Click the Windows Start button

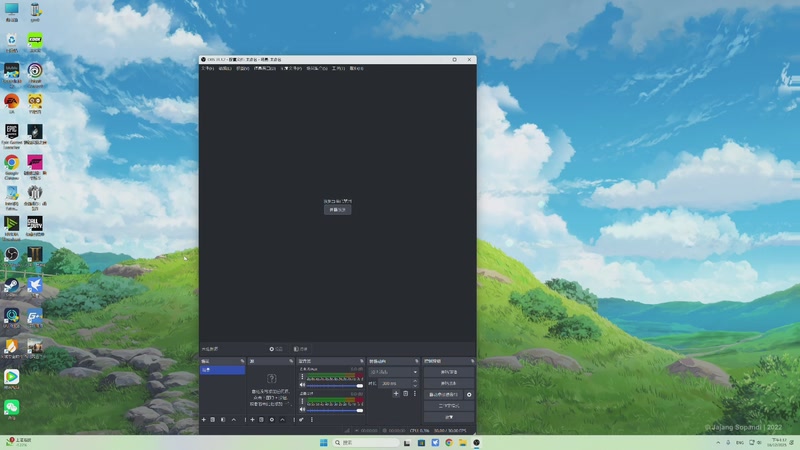coord(323,442)
